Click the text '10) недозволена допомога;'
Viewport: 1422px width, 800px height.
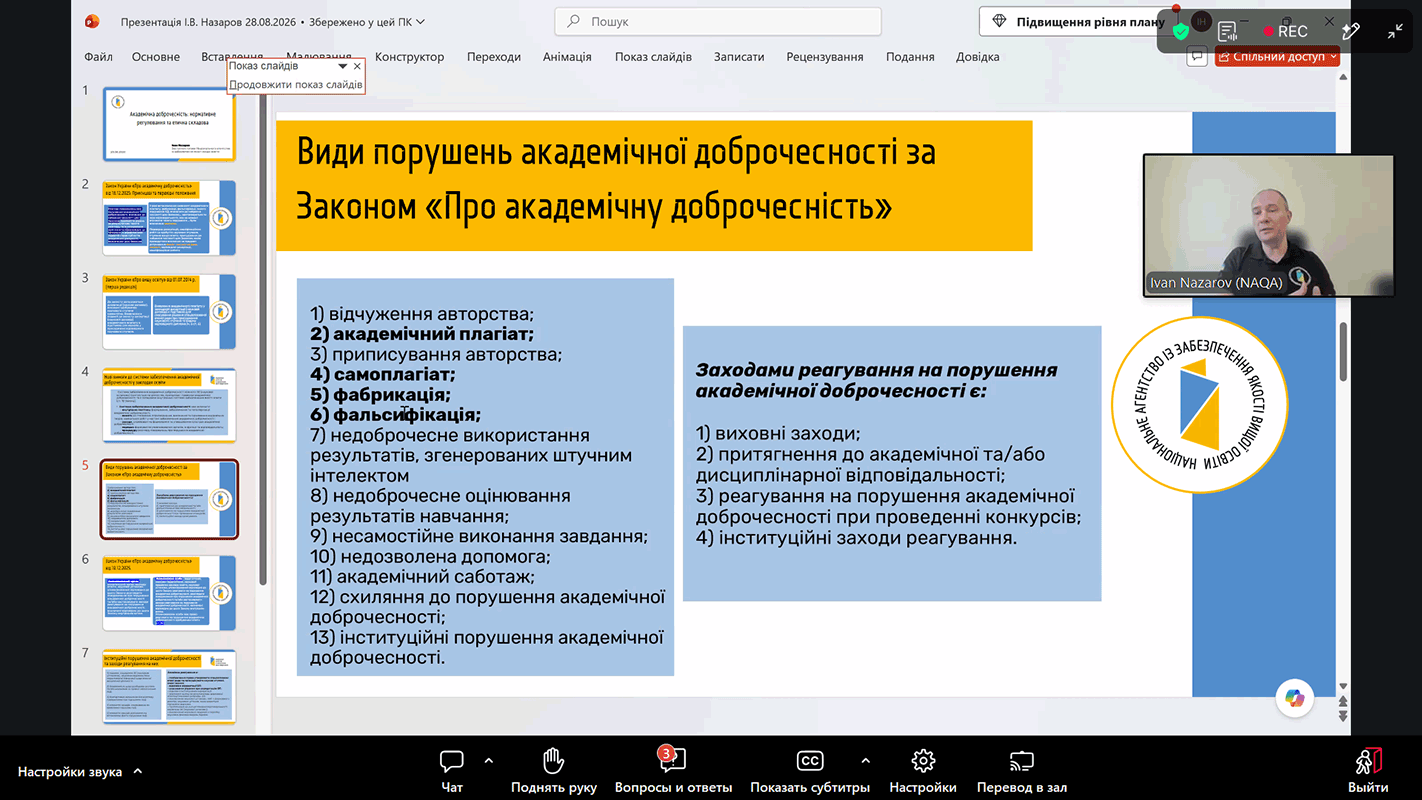430,556
